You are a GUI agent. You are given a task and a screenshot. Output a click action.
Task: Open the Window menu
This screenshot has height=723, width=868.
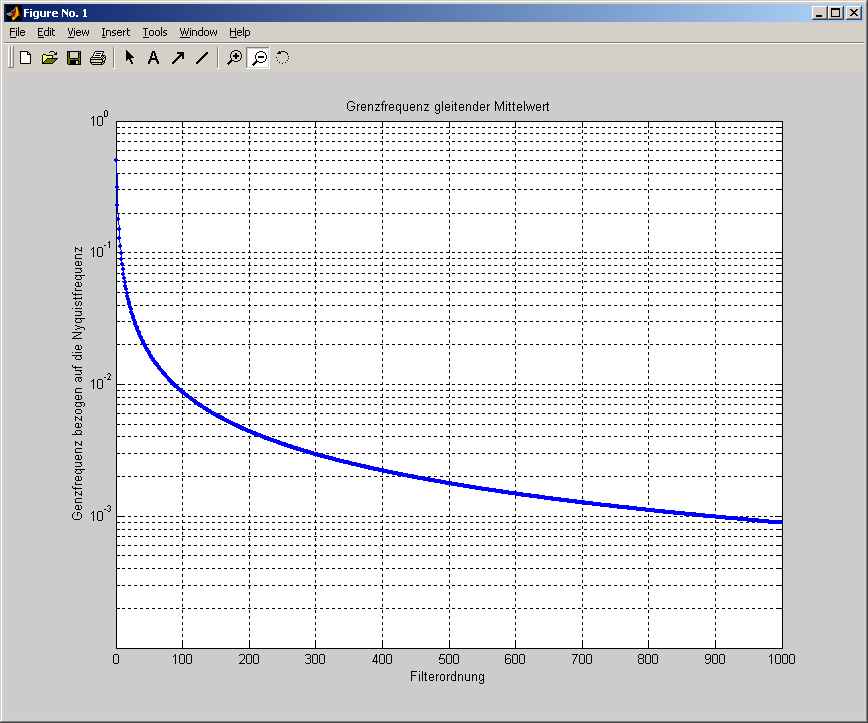[x=198, y=32]
